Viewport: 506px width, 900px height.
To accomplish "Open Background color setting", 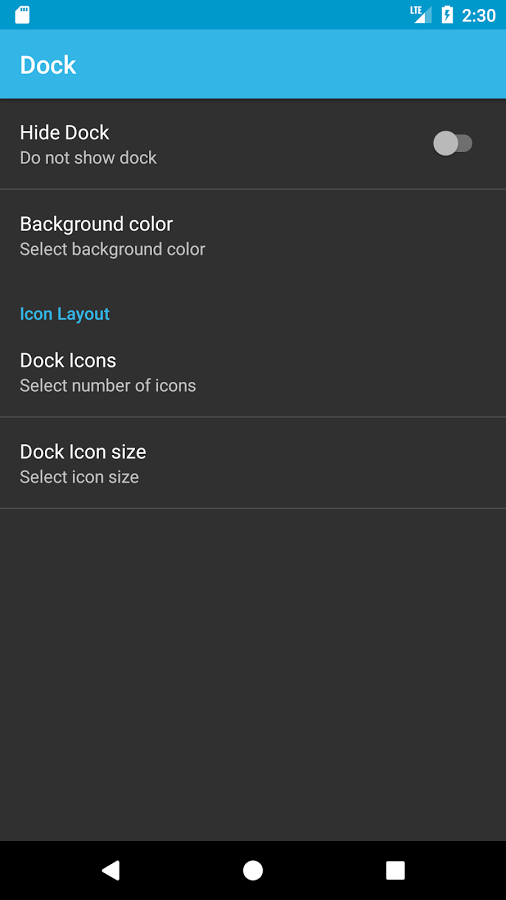I will pos(253,235).
